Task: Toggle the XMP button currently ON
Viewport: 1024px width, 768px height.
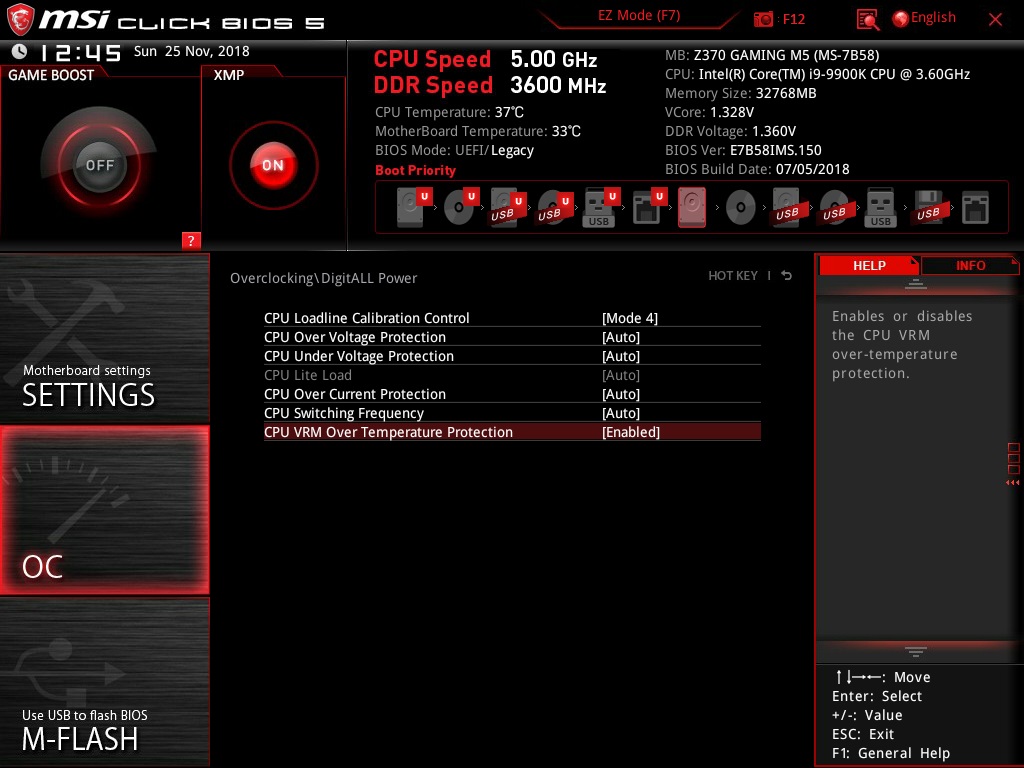Action: tap(274, 165)
